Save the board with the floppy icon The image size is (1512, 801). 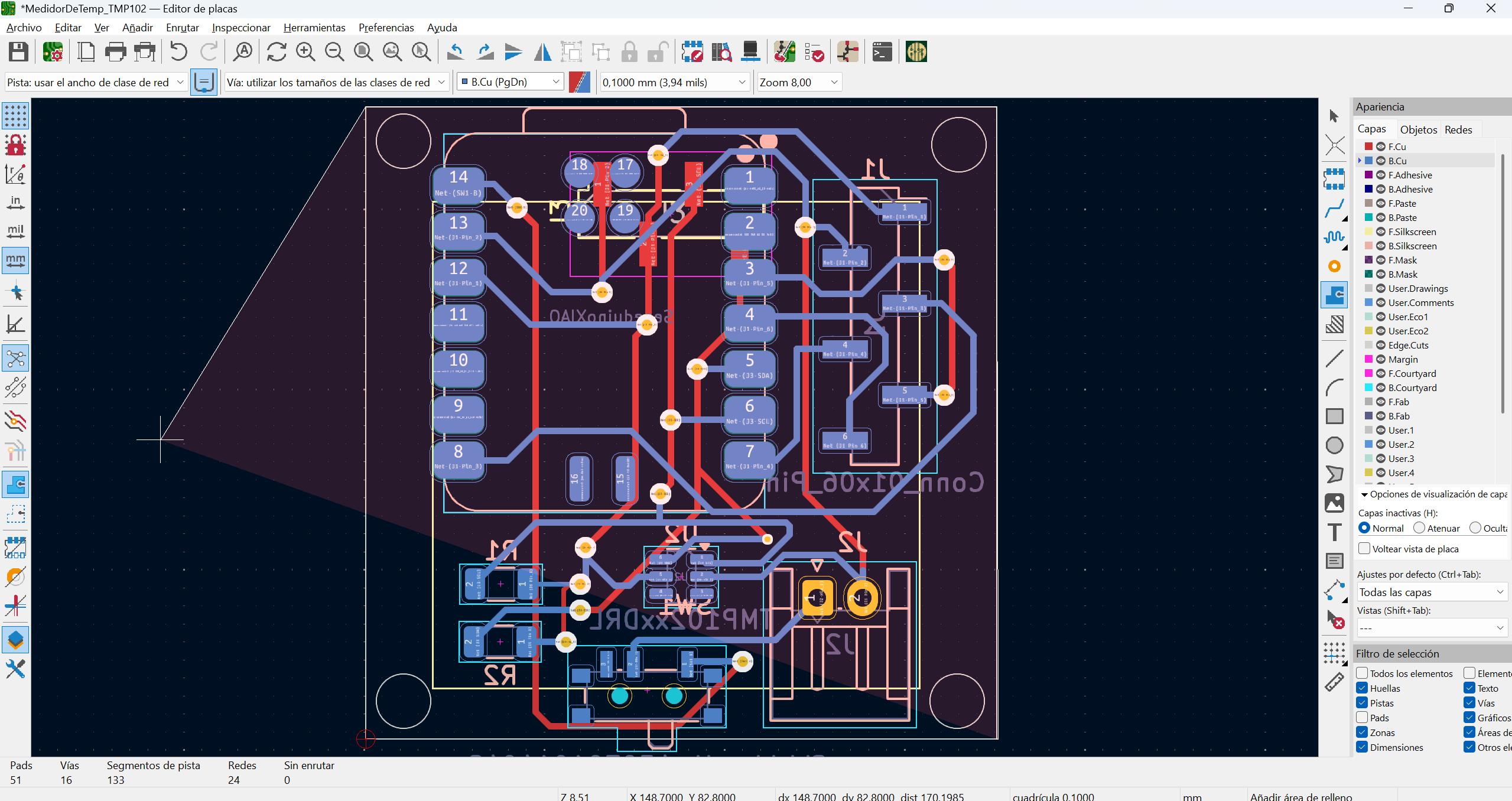[18, 52]
